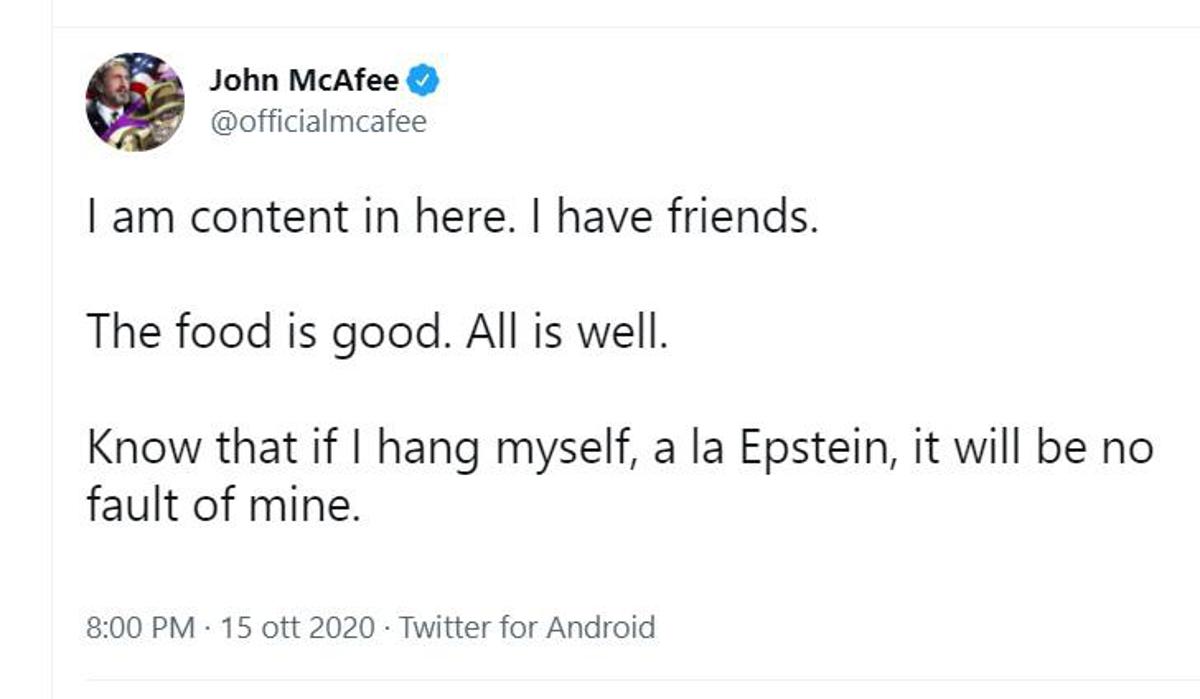1200x699 pixels.
Task: Click the dot separator after 8:00 PM
Action: [207, 628]
